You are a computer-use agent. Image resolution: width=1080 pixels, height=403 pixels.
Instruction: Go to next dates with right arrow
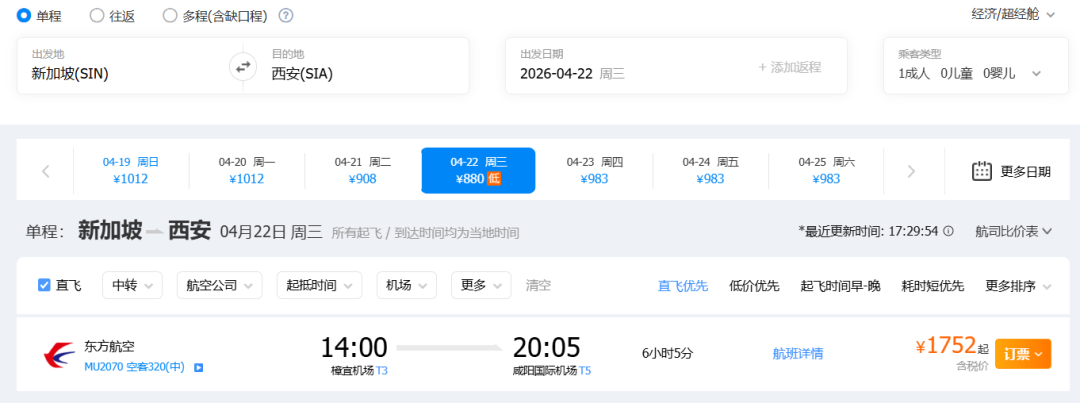[x=910, y=171]
